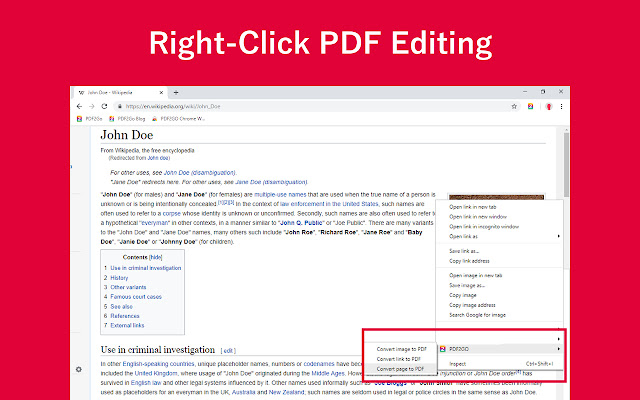Screen dimensions: 640x400
Task: Select the John Doe - Wikipedia tab
Action: (120, 93)
